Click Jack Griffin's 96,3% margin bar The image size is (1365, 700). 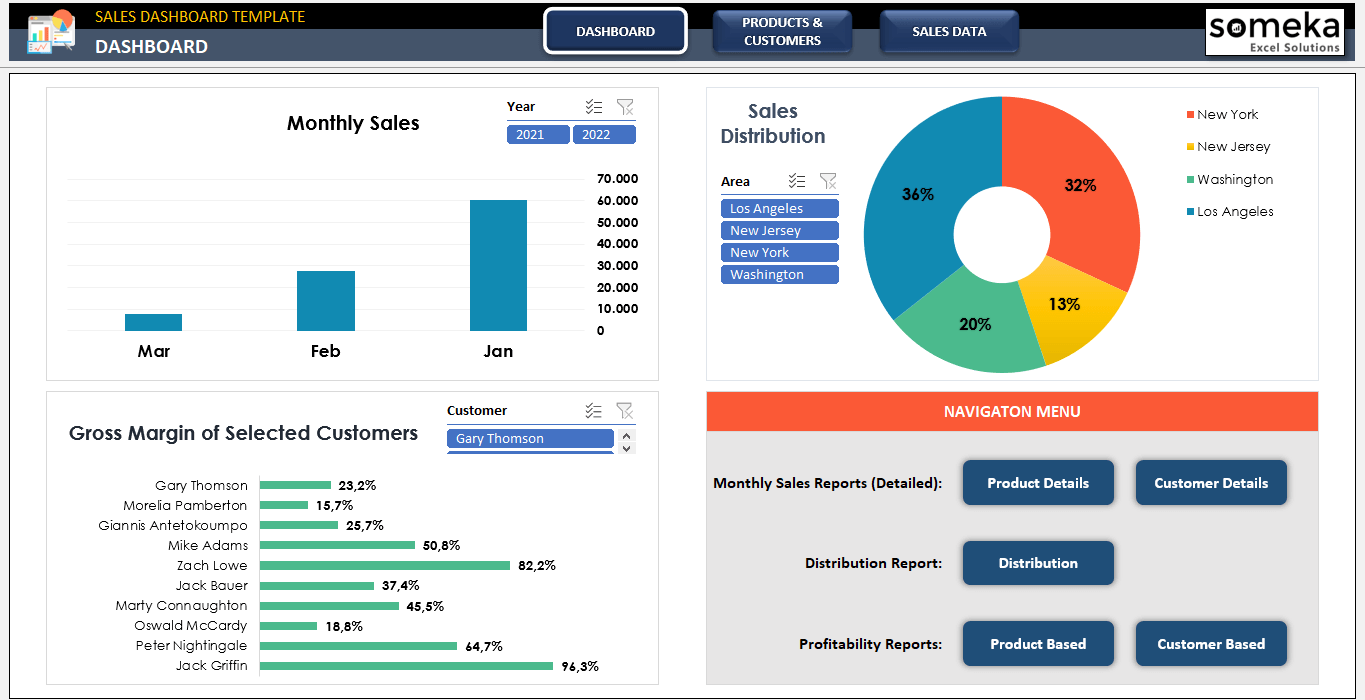pos(406,665)
